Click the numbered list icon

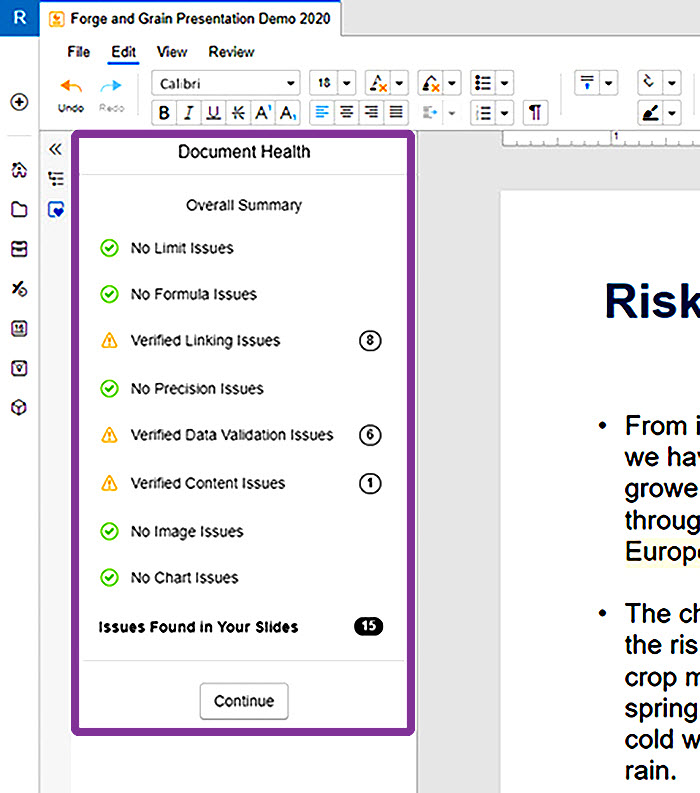(x=483, y=113)
